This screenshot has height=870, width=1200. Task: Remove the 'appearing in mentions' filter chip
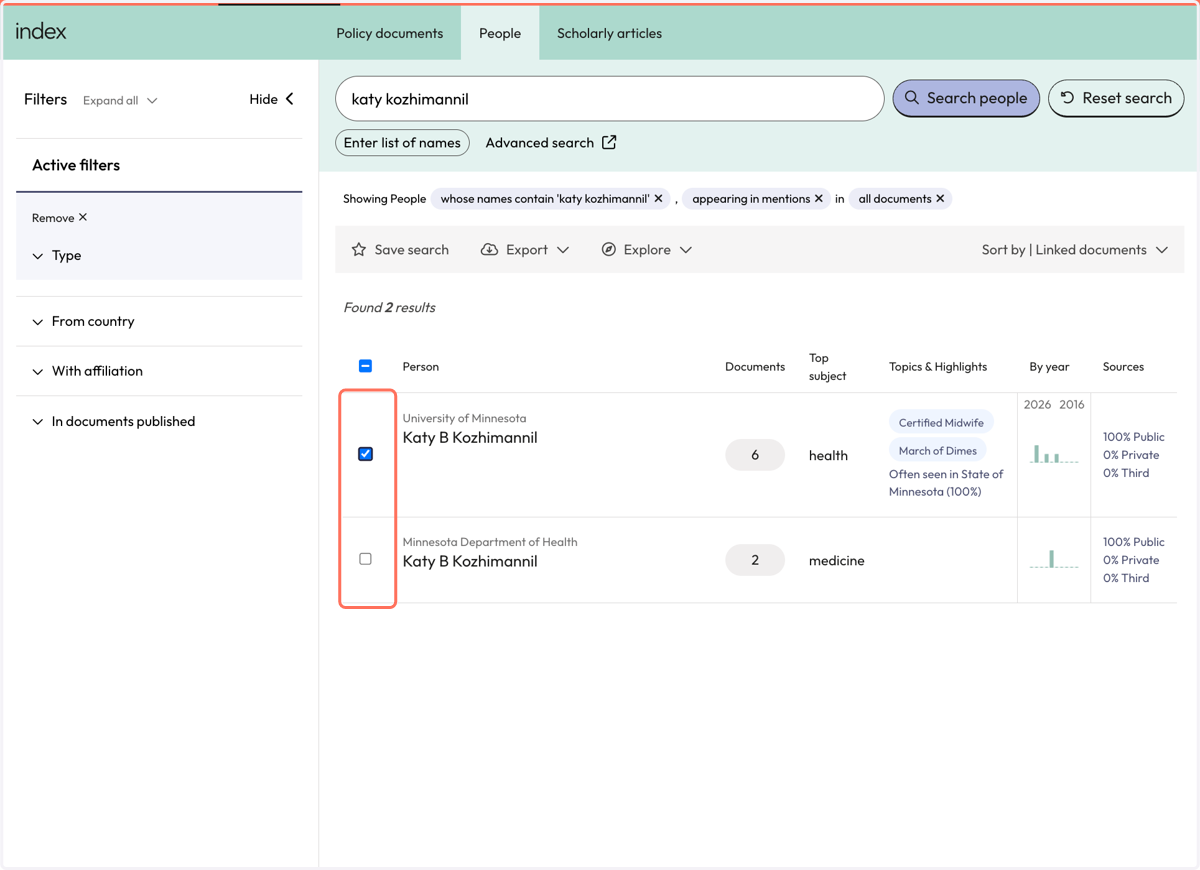click(x=819, y=199)
